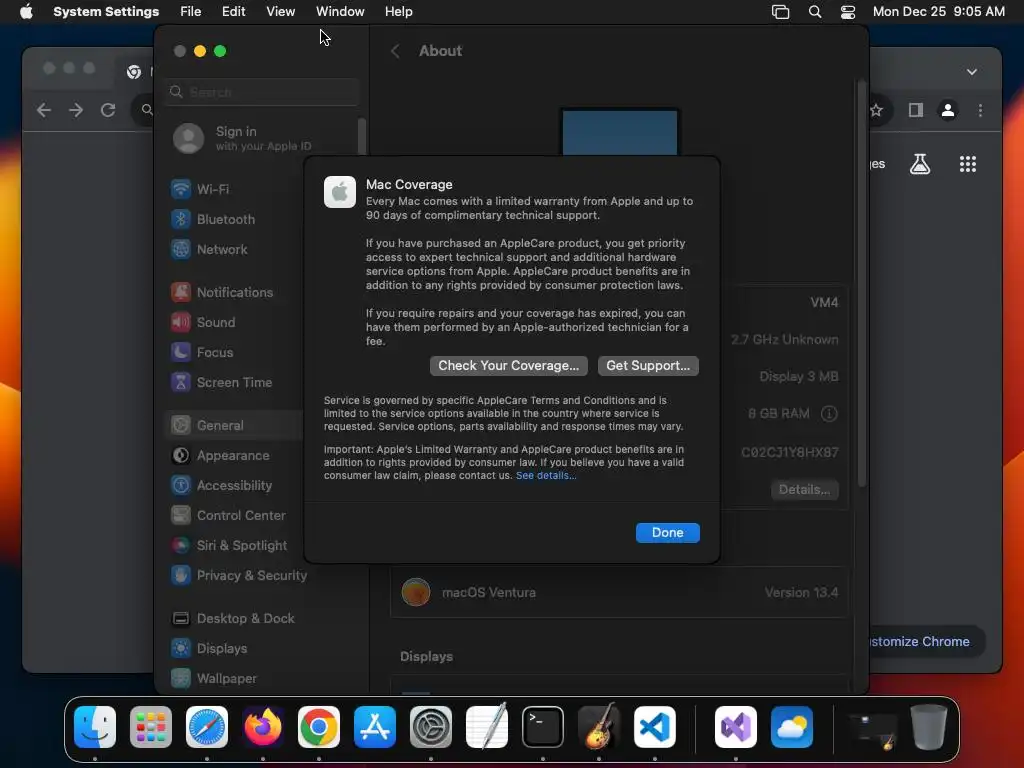The width and height of the screenshot is (1024, 768).
Task: Launch Safari from the Dock
Action: pyautogui.click(x=207, y=727)
